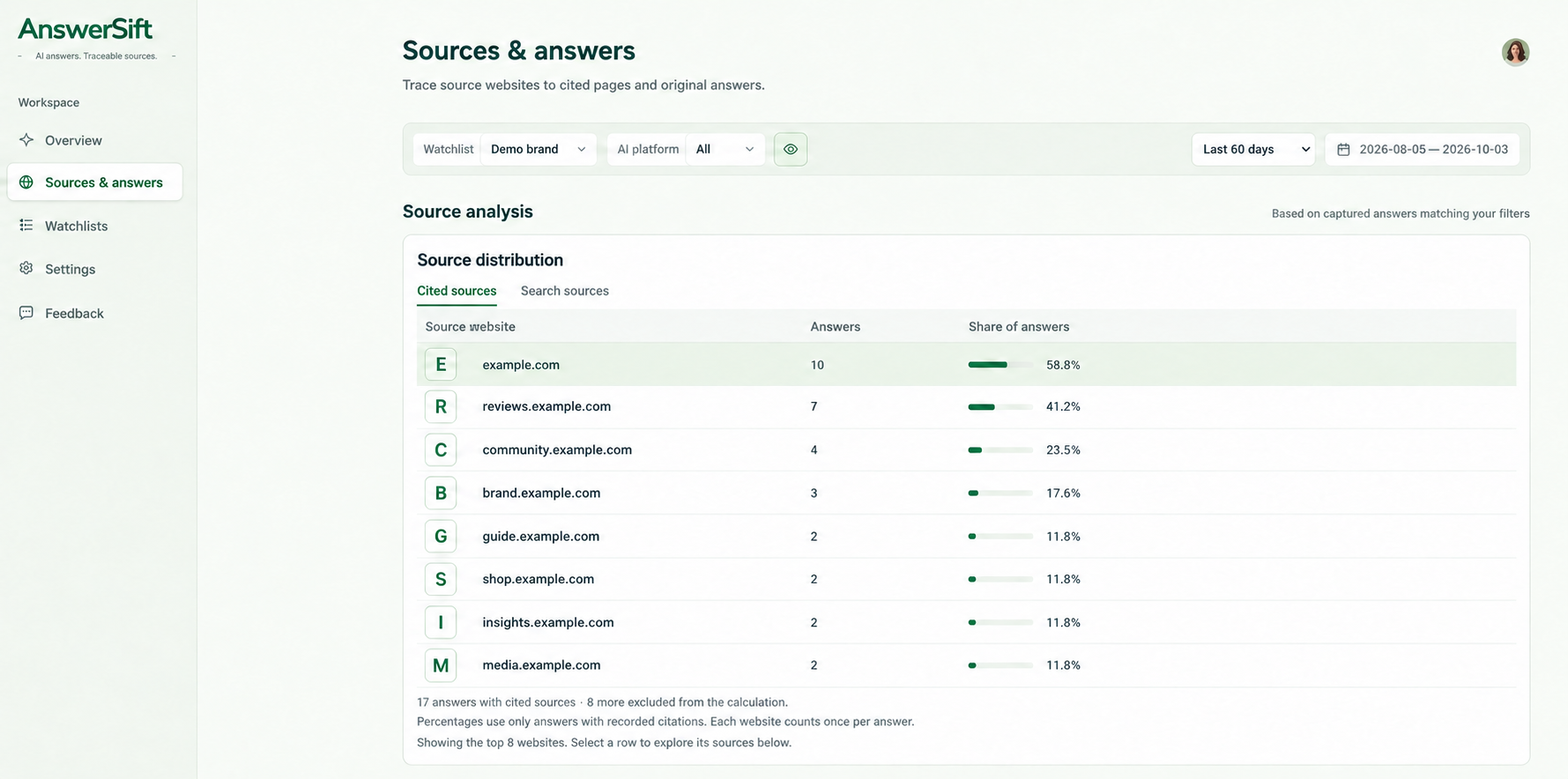This screenshot has width=1568, height=779.
Task: Click the Sources & answers globe icon
Action: click(26, 182)
